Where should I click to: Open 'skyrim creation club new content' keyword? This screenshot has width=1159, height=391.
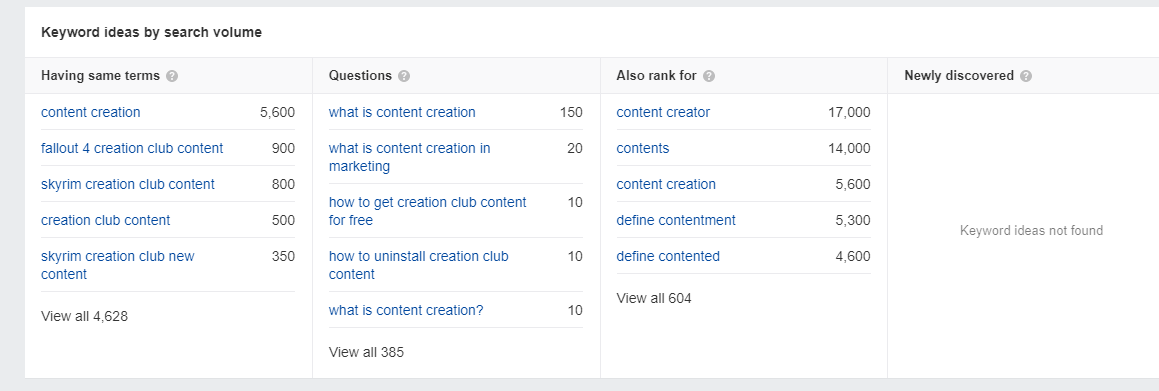[x=118, y=265]
